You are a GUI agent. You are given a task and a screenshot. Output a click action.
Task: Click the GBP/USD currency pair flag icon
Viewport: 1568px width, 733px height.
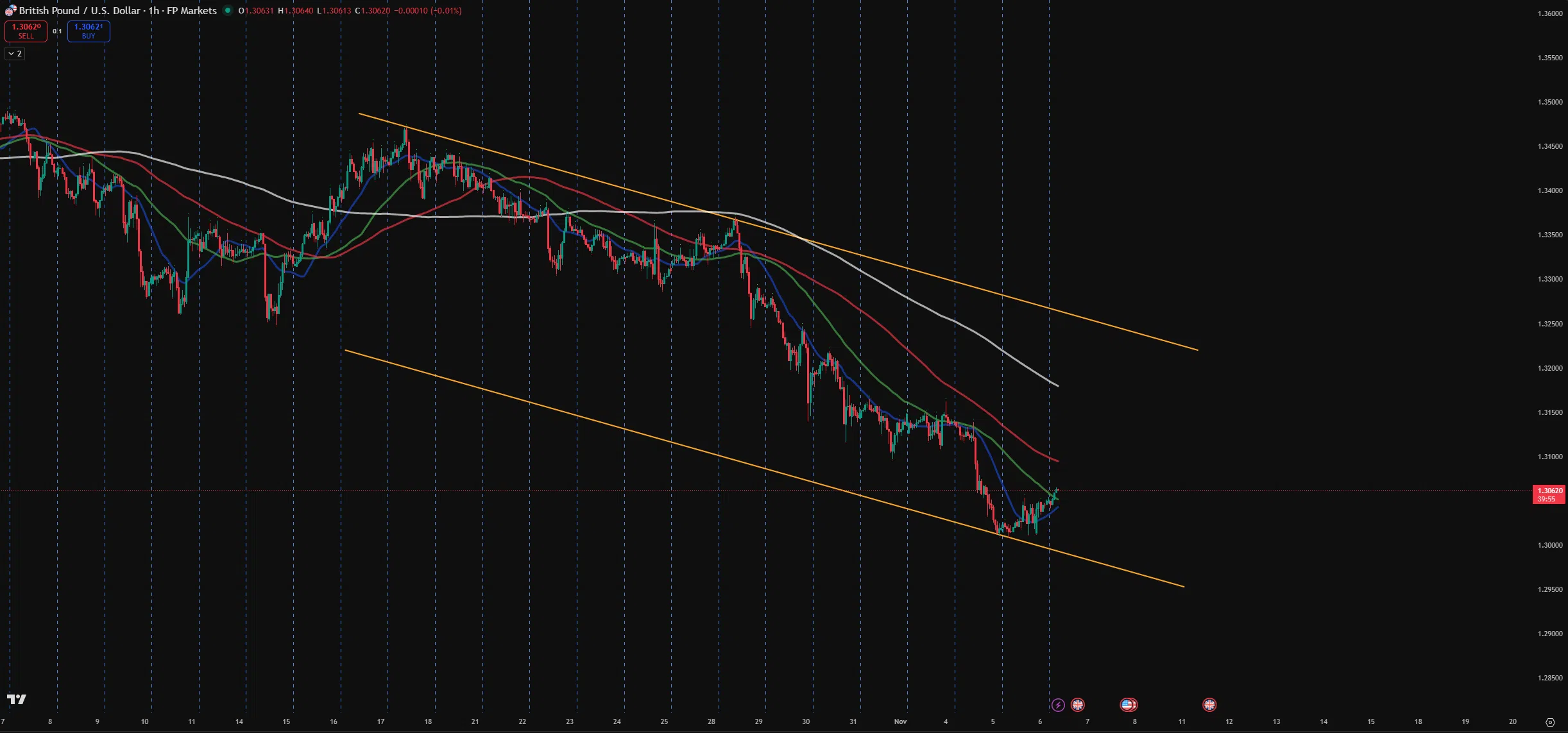pyautogui.click(x=10, y=11)
